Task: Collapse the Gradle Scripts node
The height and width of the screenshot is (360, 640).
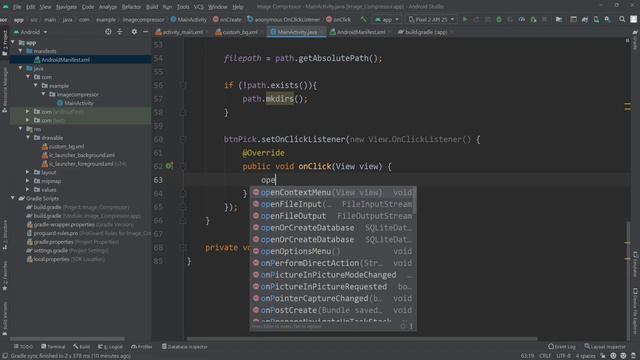Action: point(13,198)
